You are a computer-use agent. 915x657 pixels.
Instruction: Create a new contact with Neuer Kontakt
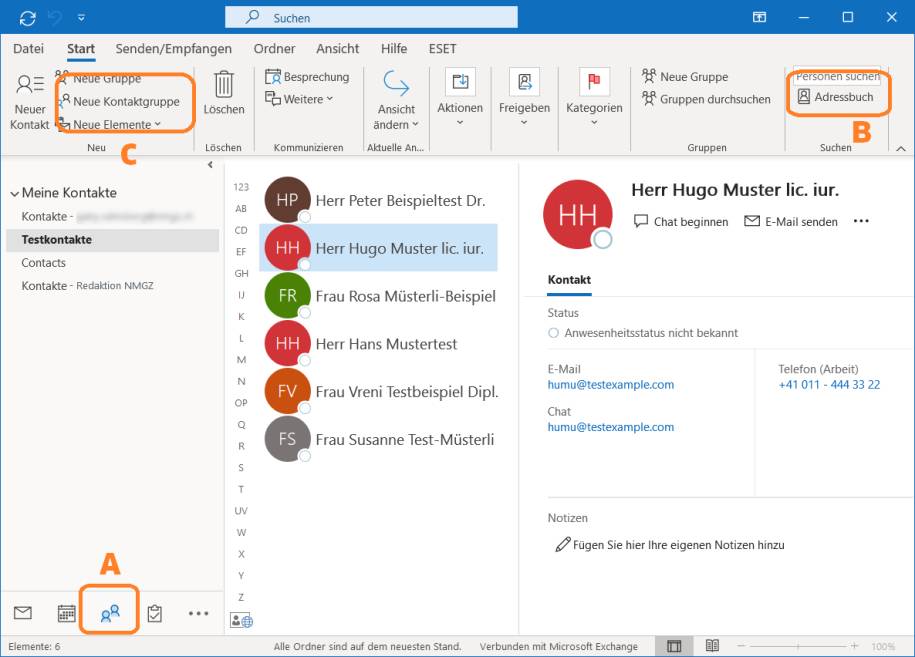(x=30, y=102)
